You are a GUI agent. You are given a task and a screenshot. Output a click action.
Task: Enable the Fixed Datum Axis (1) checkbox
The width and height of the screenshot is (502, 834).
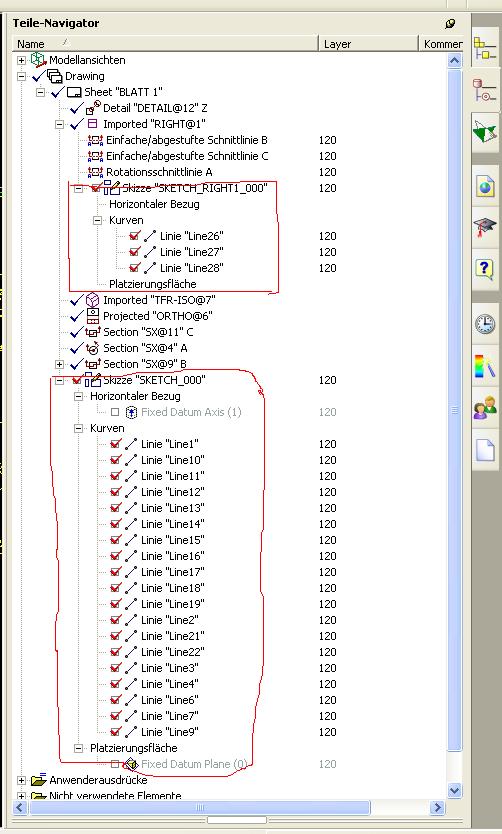[x=115, y=412]
